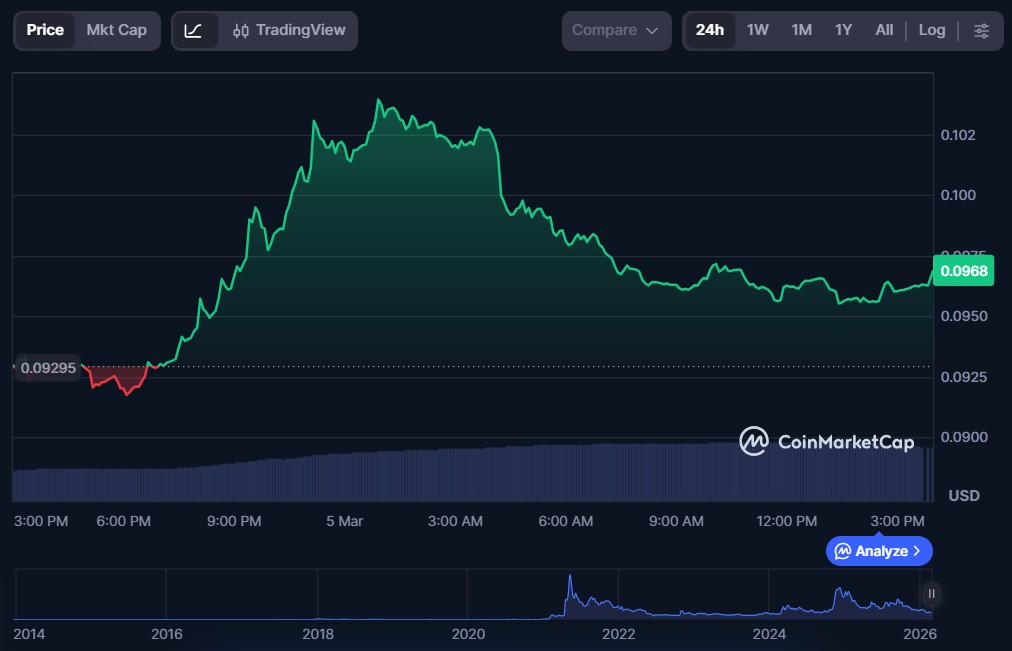This screenshot has height=651, width=1012.
Task: Toggle the Log scale option
Action: pos(931,31)
